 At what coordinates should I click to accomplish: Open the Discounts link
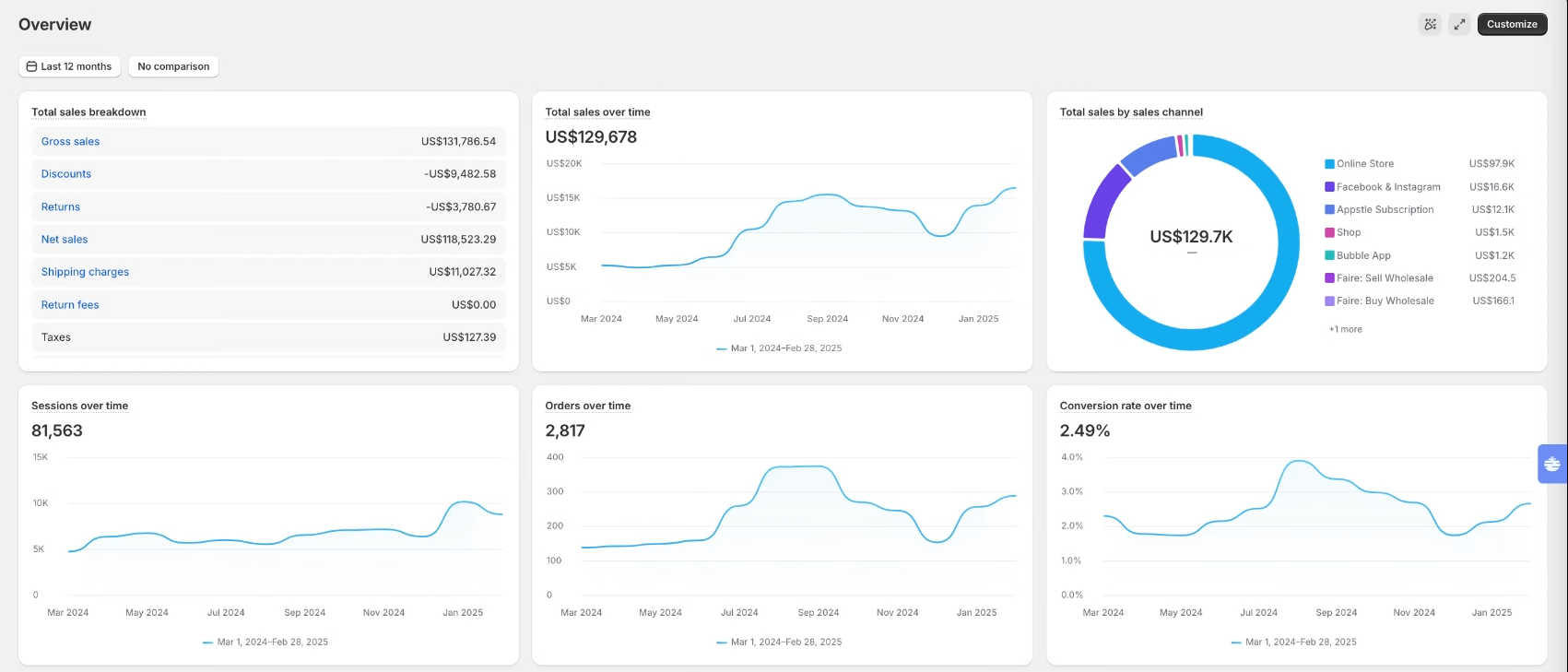coord(66,174)
